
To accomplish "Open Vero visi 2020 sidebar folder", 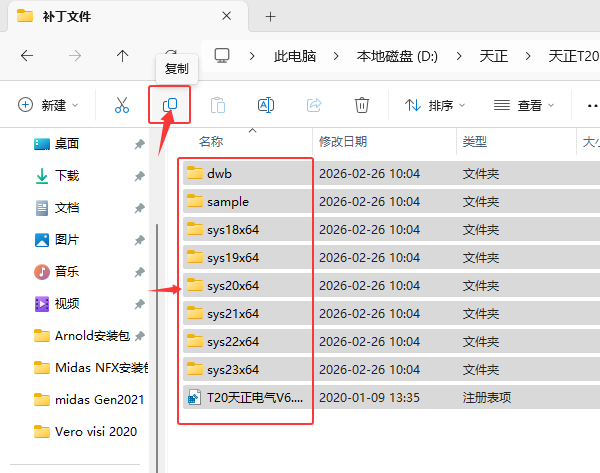I will (x=96, y=432).
